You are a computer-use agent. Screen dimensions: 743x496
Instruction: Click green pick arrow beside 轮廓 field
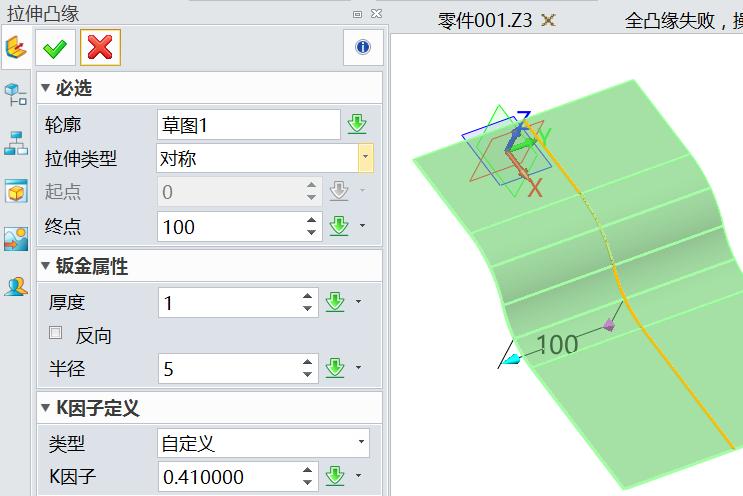(x=357, y=124)
